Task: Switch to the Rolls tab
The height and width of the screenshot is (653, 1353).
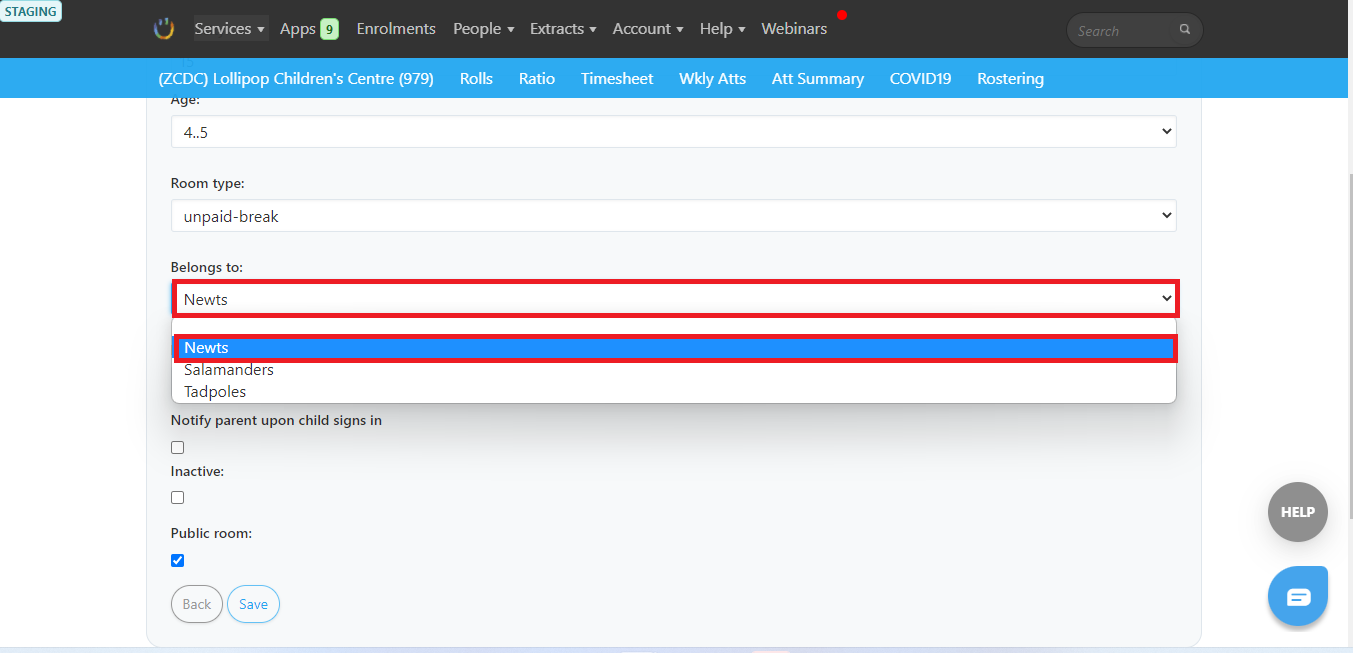Action: 476,78
